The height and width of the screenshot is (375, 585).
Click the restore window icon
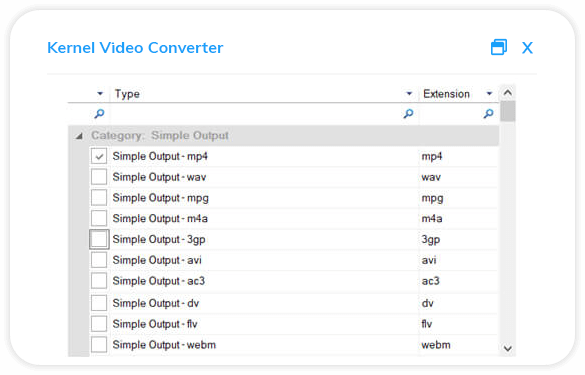click(498, 47)
